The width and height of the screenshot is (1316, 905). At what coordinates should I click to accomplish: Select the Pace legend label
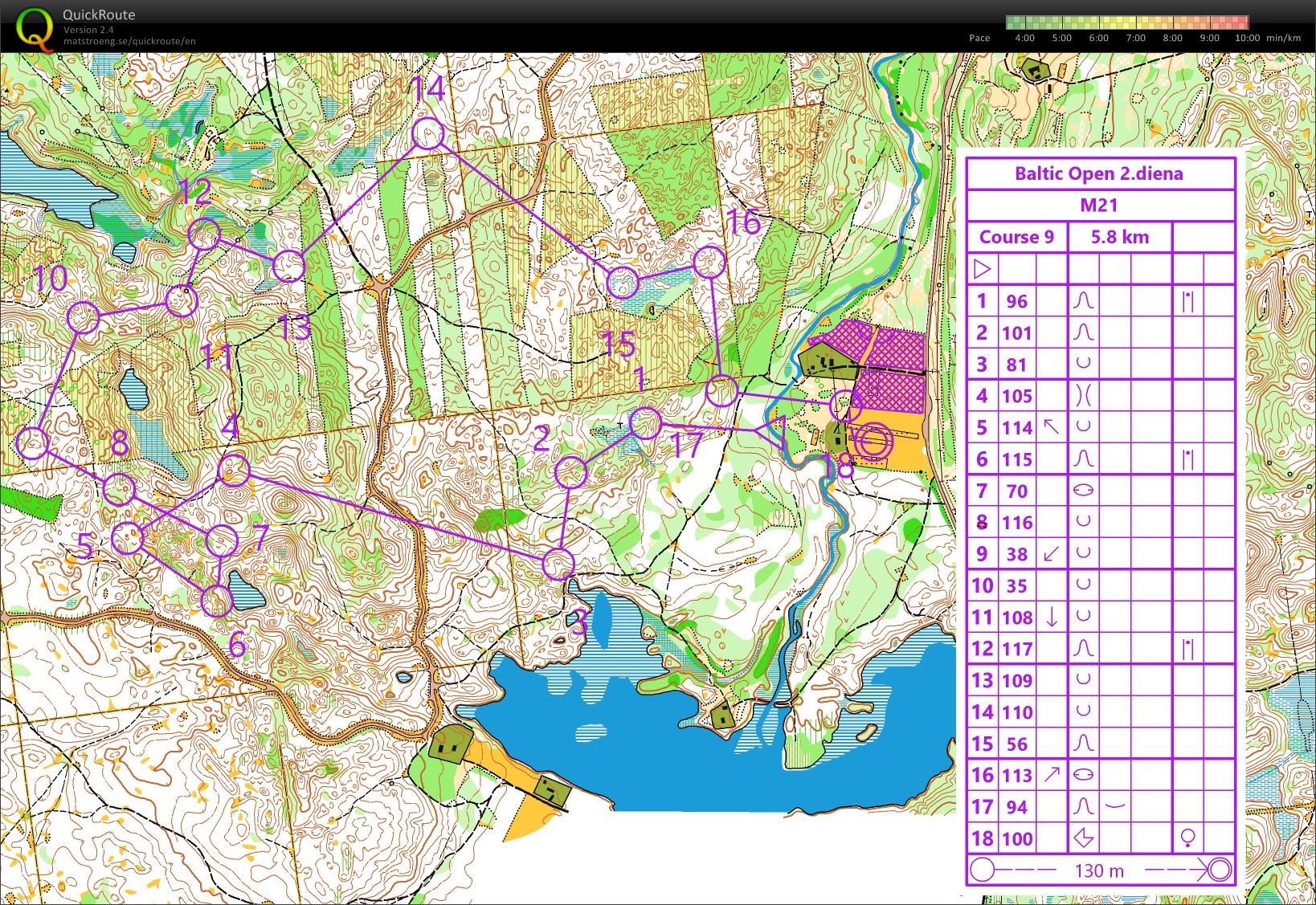click(x=979, y=38)
